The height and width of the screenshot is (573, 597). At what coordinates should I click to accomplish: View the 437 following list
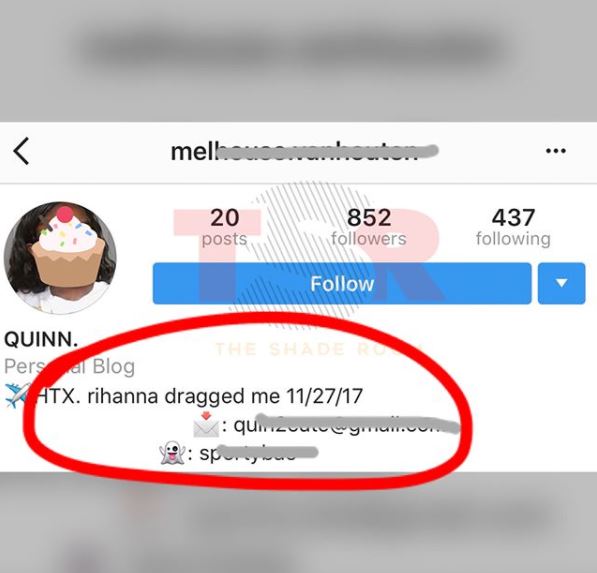[x=513, y=227]
